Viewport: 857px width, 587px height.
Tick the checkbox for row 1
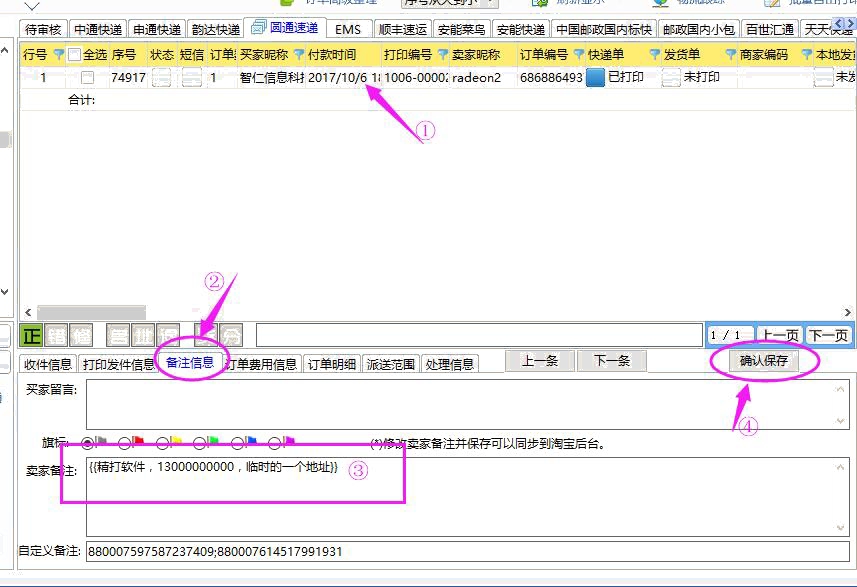[88, 77]
